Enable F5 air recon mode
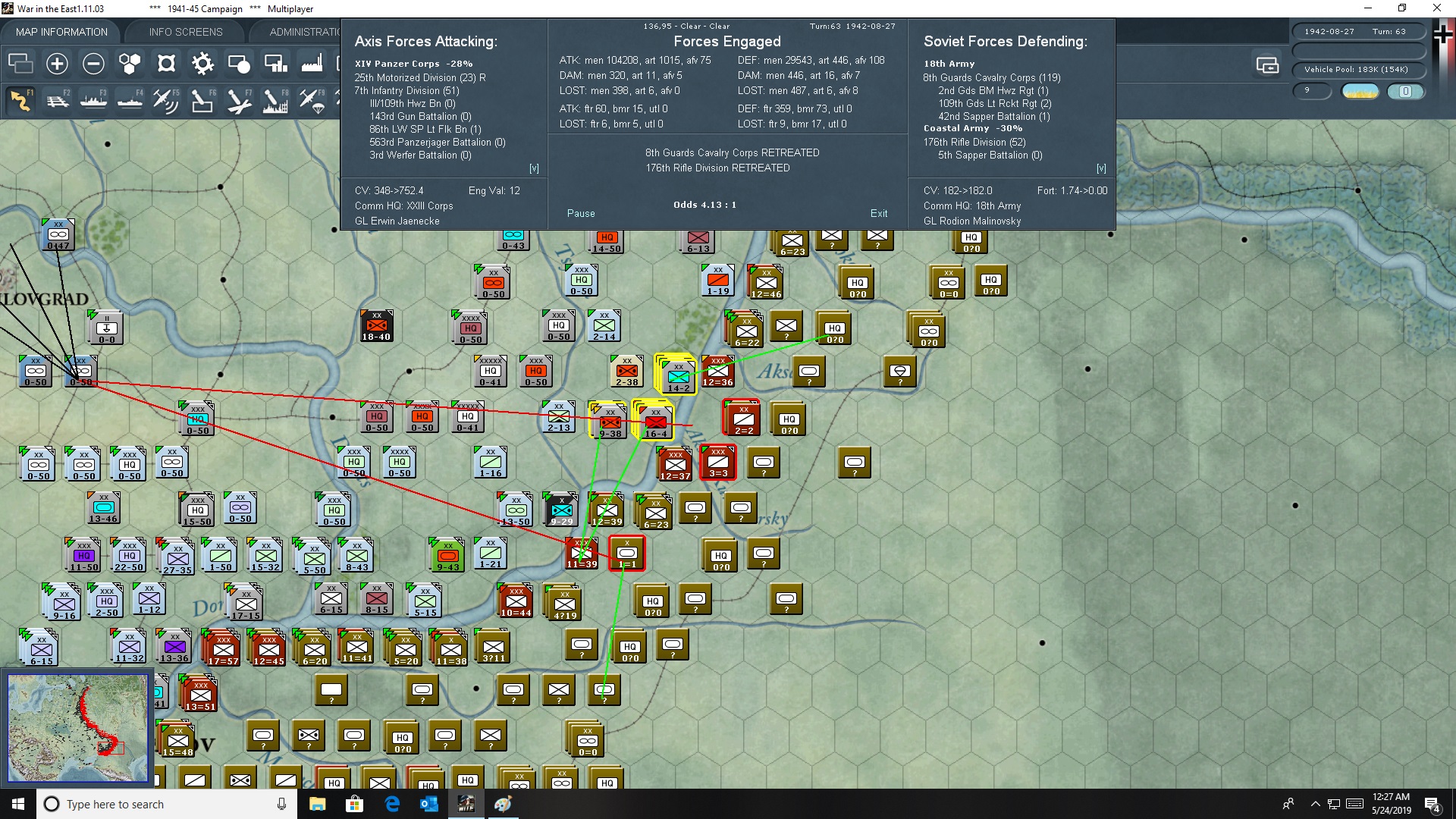The width and height of the screenshot is (1456, 819). pyautogui.click(x=166, y=100)
